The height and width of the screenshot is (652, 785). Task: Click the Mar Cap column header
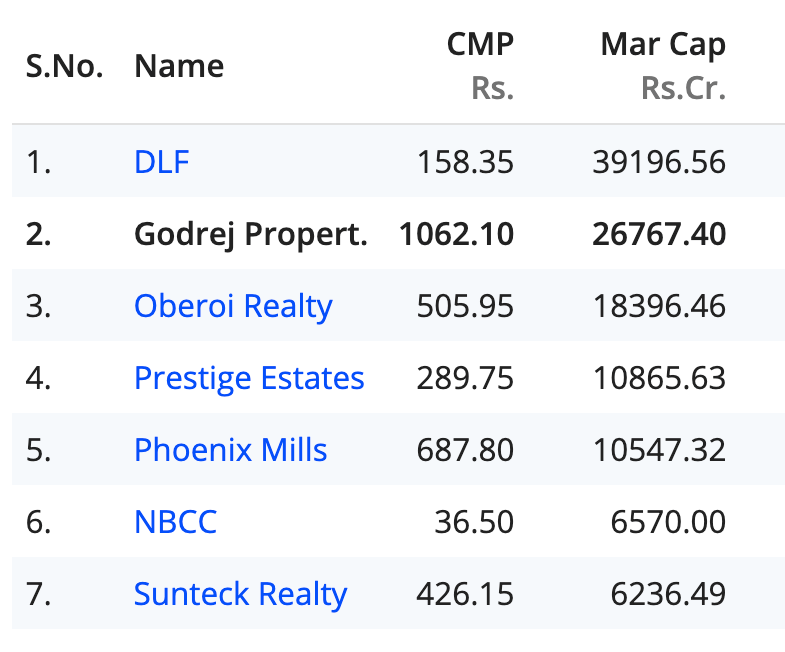[663, 45]
